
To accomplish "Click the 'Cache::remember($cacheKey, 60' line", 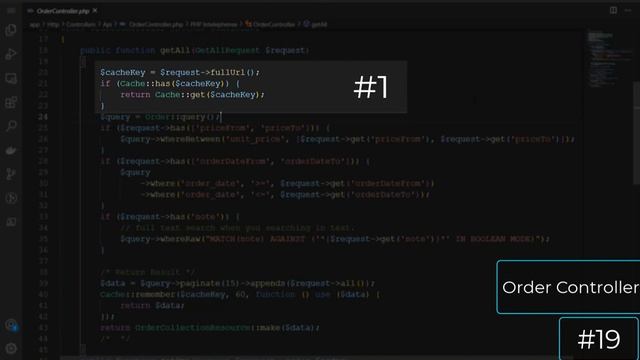I will (x=240, y=294).
